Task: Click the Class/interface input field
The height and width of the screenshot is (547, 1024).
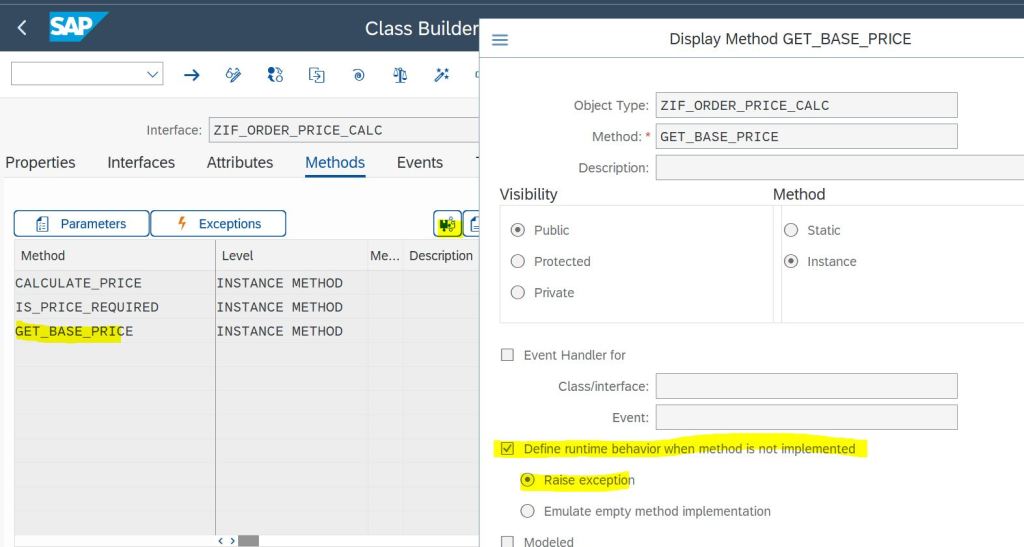Action: [x=807, y=386]
